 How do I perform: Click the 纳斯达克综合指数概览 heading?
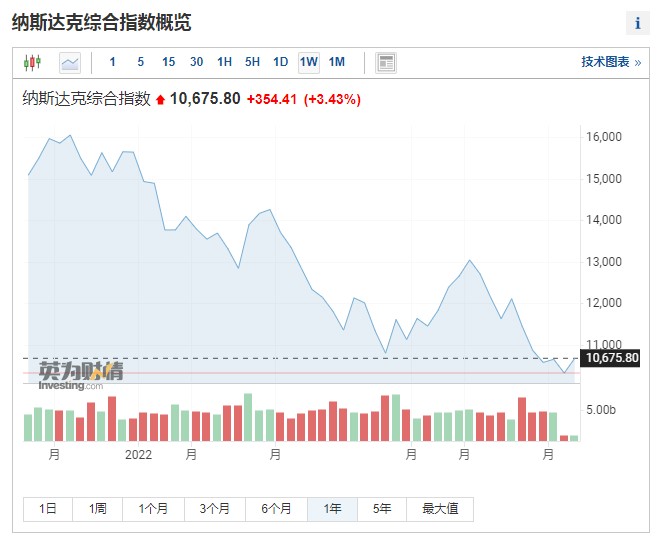click(x=101, y=22)
